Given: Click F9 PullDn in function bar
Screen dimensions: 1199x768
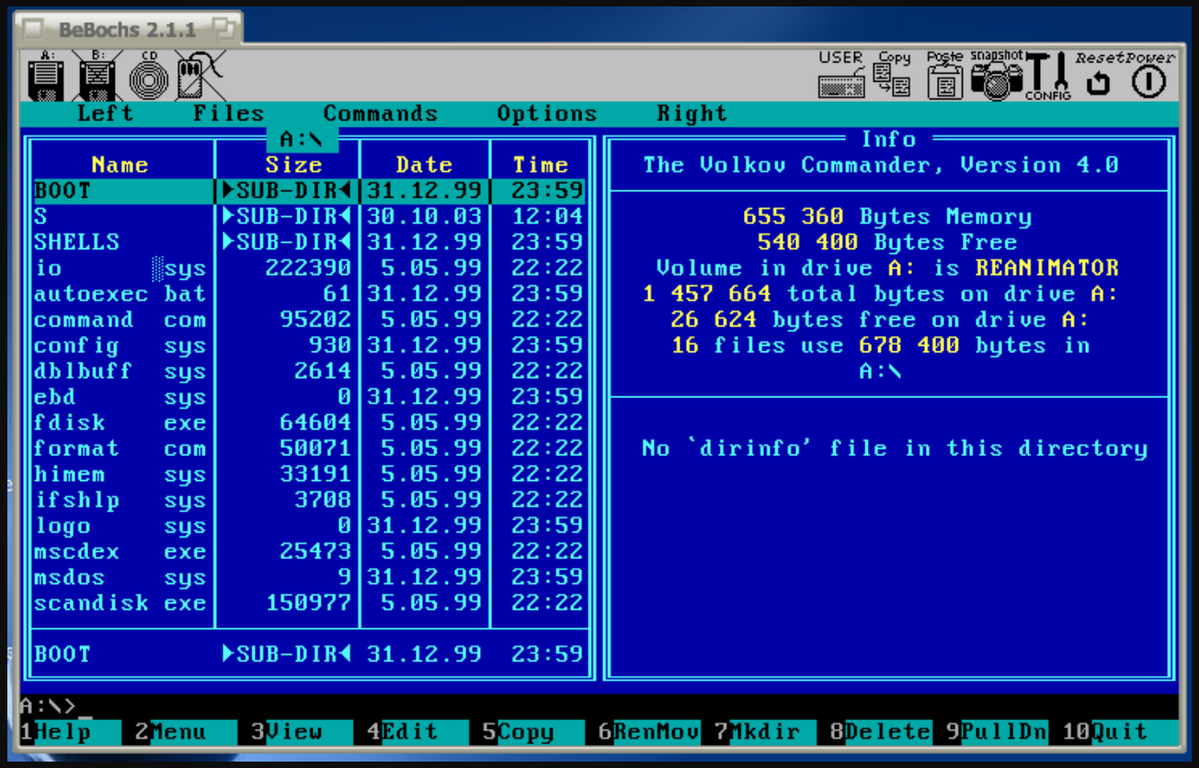Looking at the screenshot, I should click(x=996, y=732).
